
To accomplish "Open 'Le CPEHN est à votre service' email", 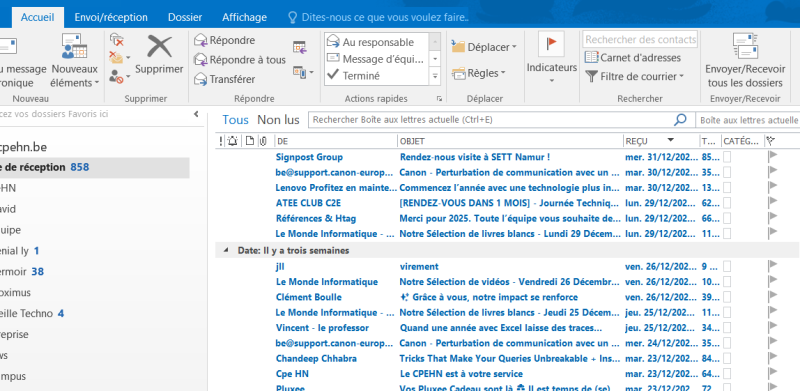I will [461, 374].
